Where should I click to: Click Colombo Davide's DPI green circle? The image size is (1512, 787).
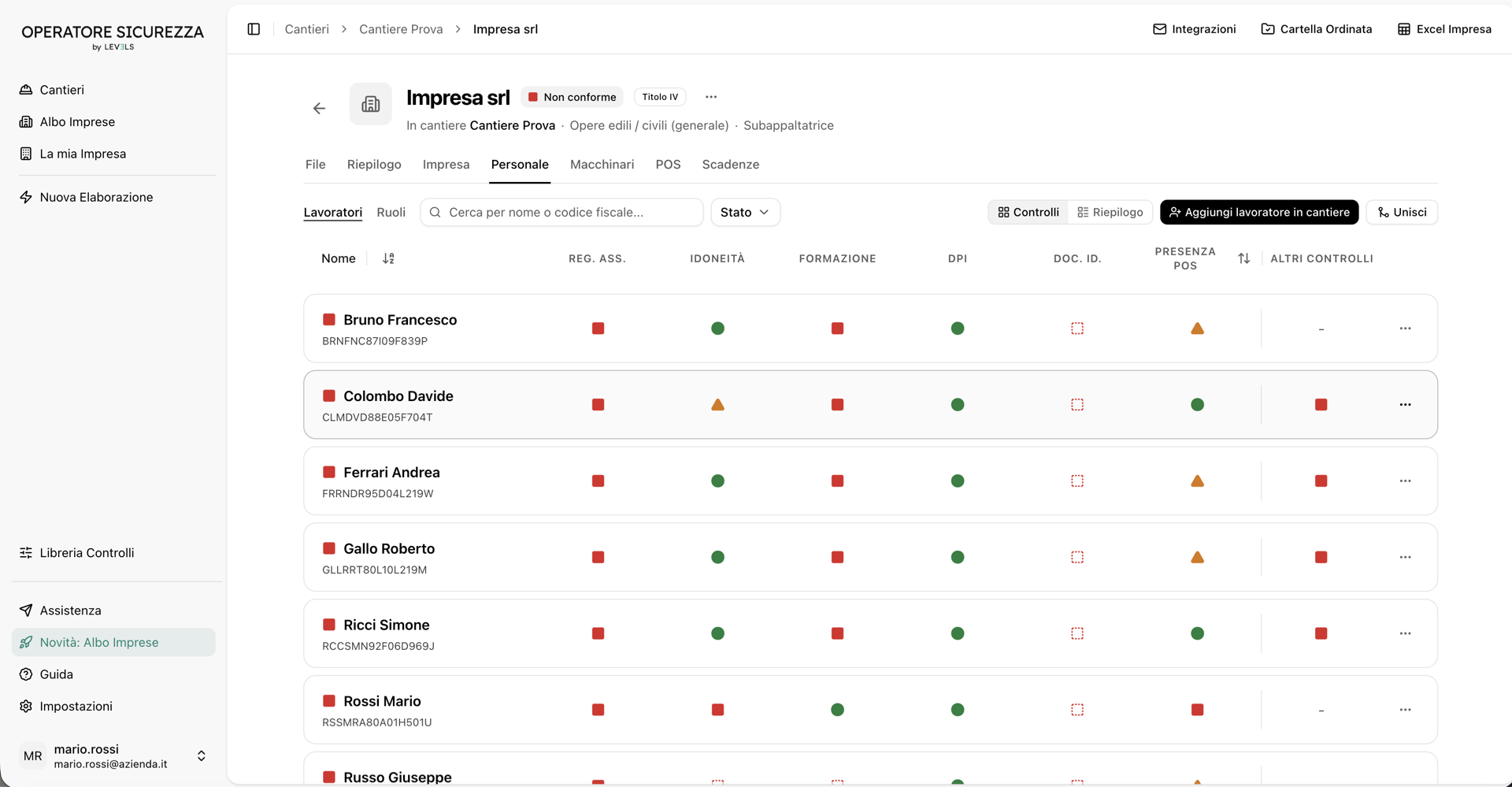pos(957,405)
